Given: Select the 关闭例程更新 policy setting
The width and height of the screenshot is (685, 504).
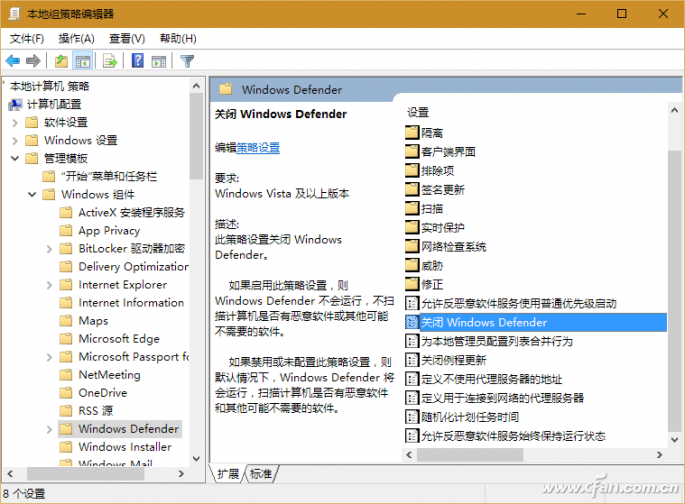Looking at the screenshot, I should (454, 360).
